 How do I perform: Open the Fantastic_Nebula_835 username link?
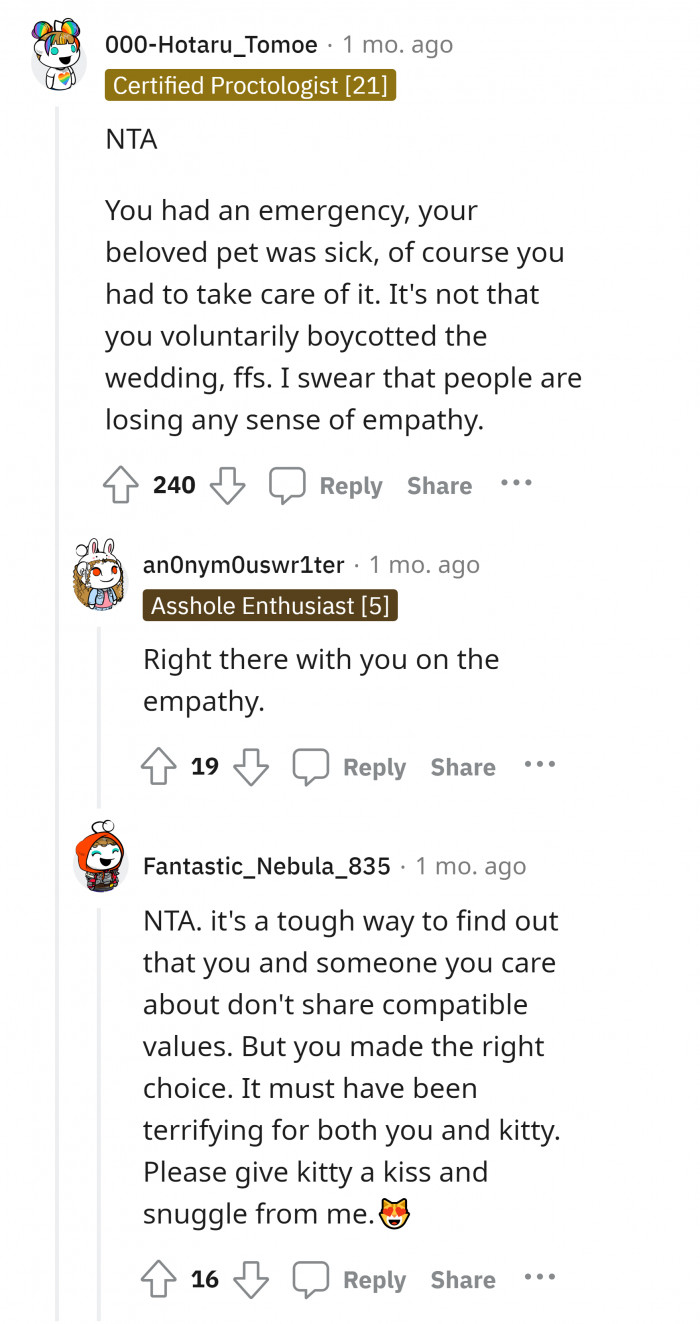(267, 866)
